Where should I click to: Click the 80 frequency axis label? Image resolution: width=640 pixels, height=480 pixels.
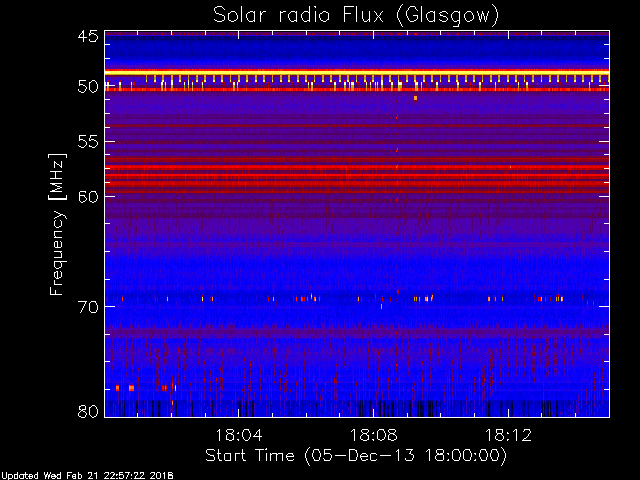(88, 411)
